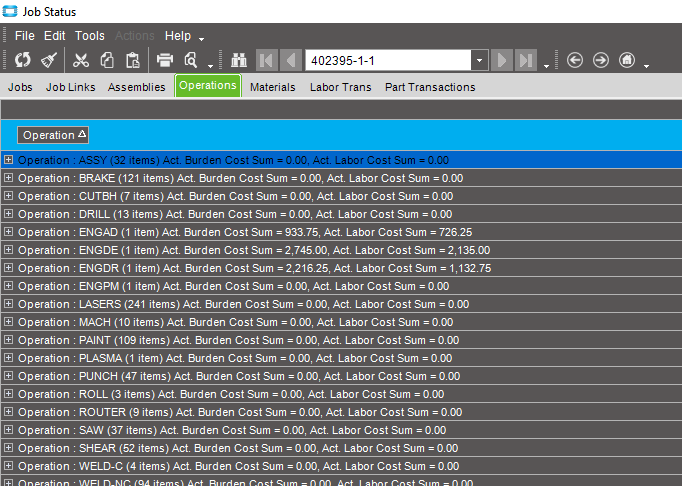Select row text 'Operation : LASERS (241 items)'
The image size is (682, 486).
pyautogui.click(x=99, y=304)
